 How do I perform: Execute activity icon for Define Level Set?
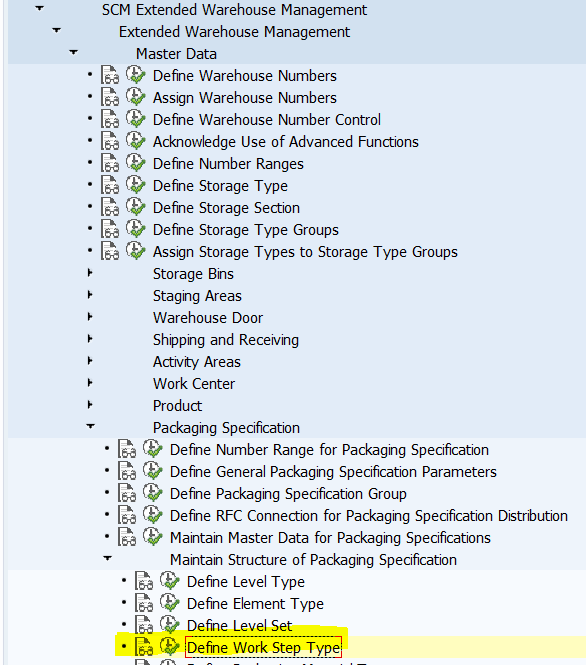click(170, 625)
